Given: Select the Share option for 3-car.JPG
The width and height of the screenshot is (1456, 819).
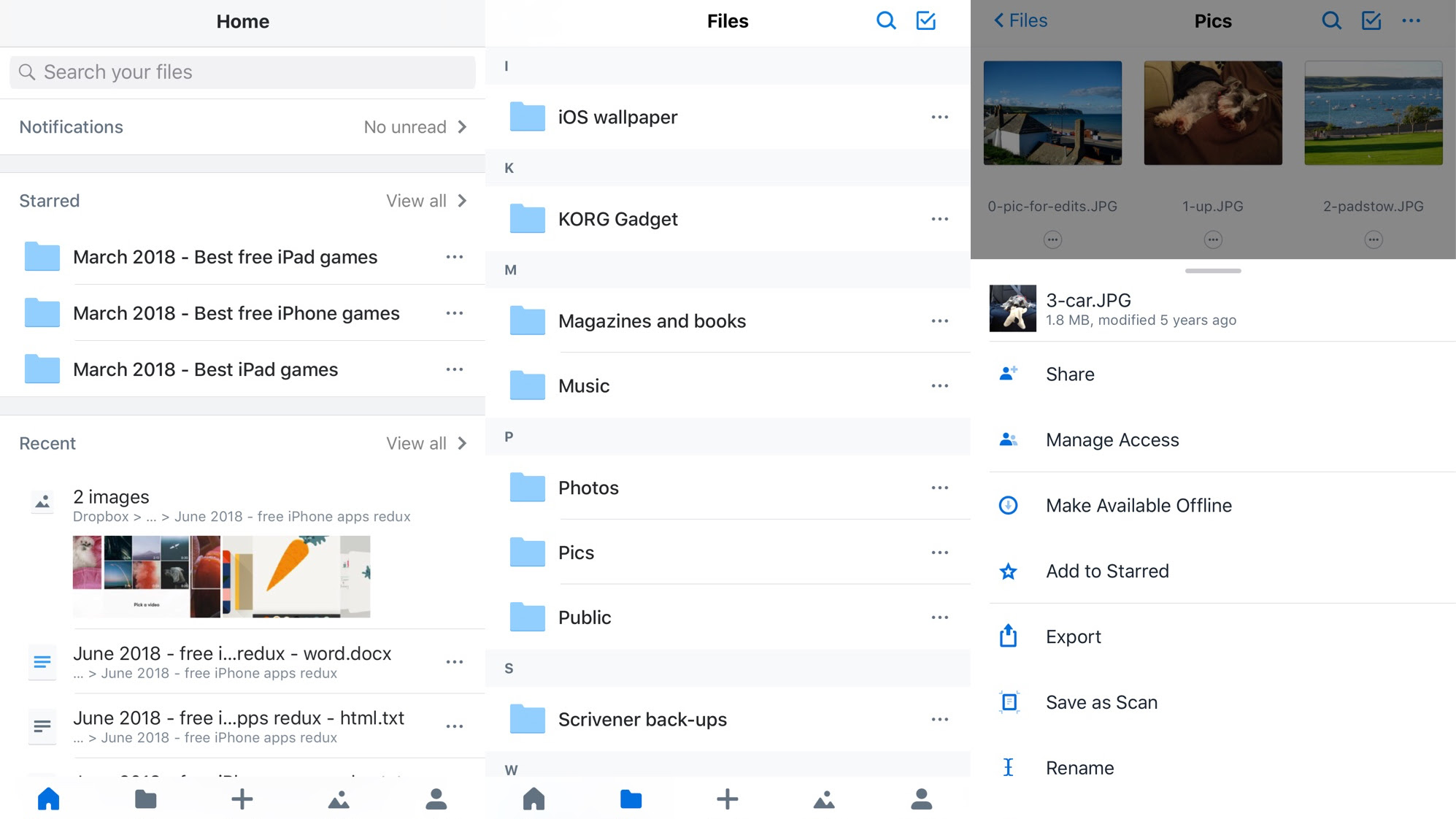Looking at the screenshot, I should pyautogui.click(x=1070, y=374).
